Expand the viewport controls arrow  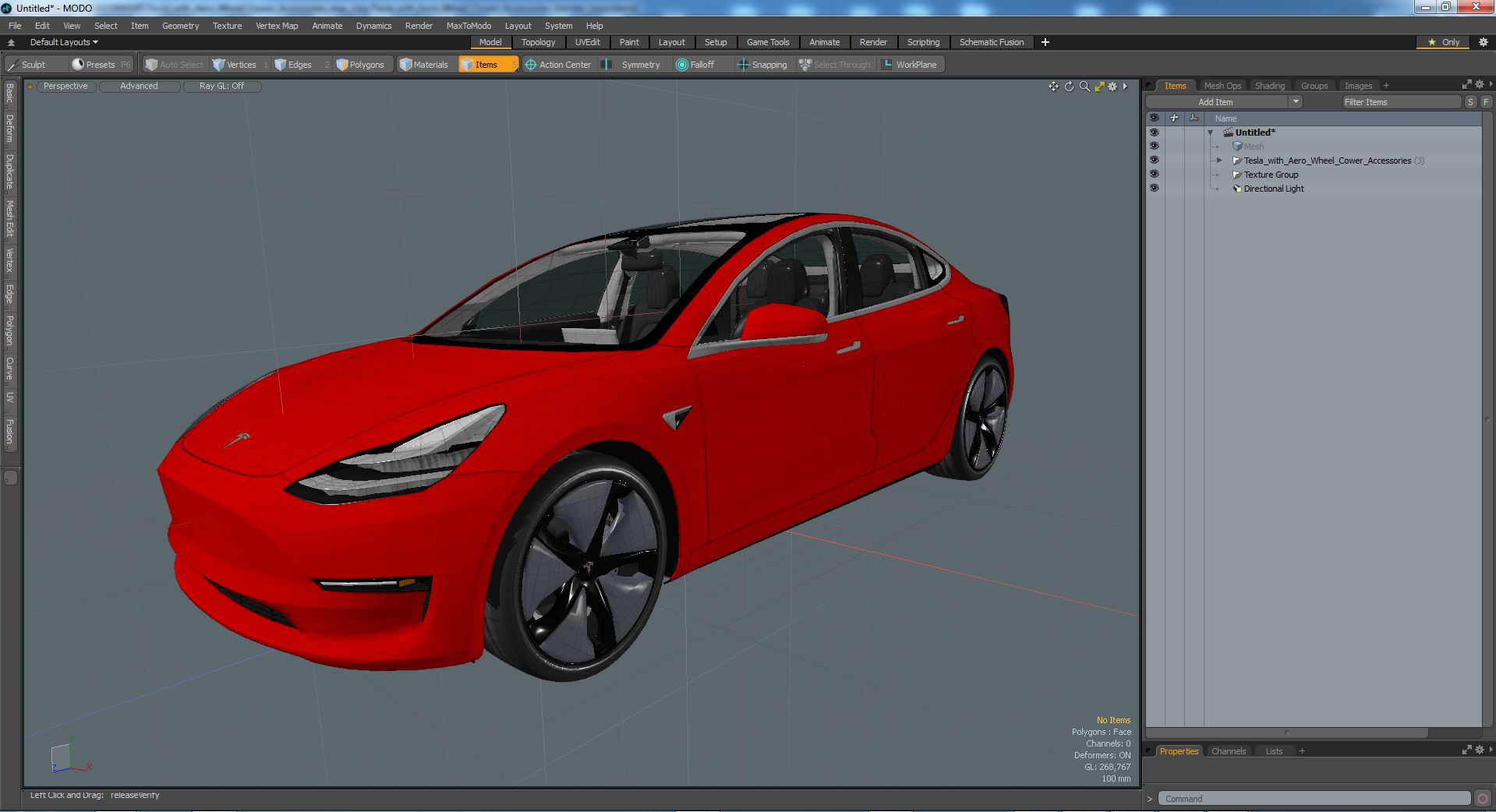pyautogui.click(x=1125, y=86)
